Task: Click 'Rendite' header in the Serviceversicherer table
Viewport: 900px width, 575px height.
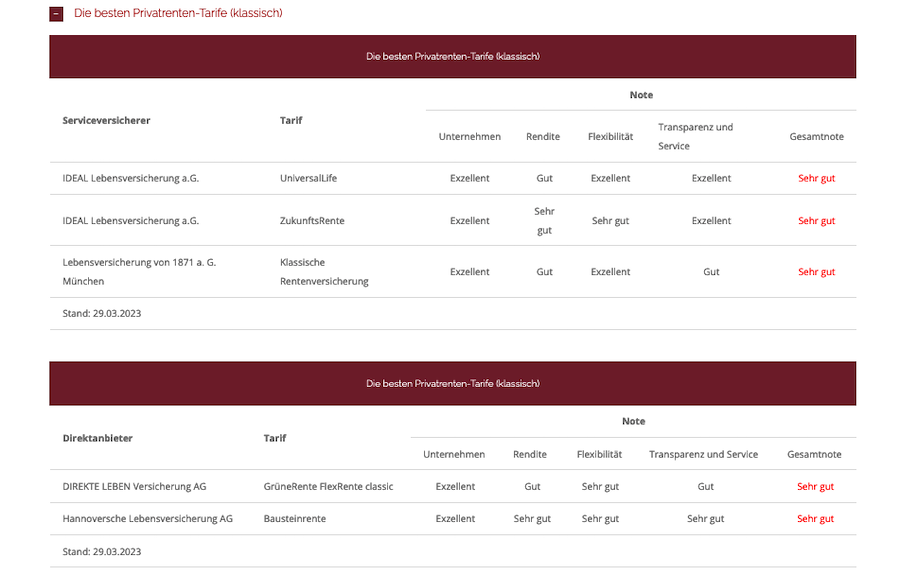Action: coord(543,137)
